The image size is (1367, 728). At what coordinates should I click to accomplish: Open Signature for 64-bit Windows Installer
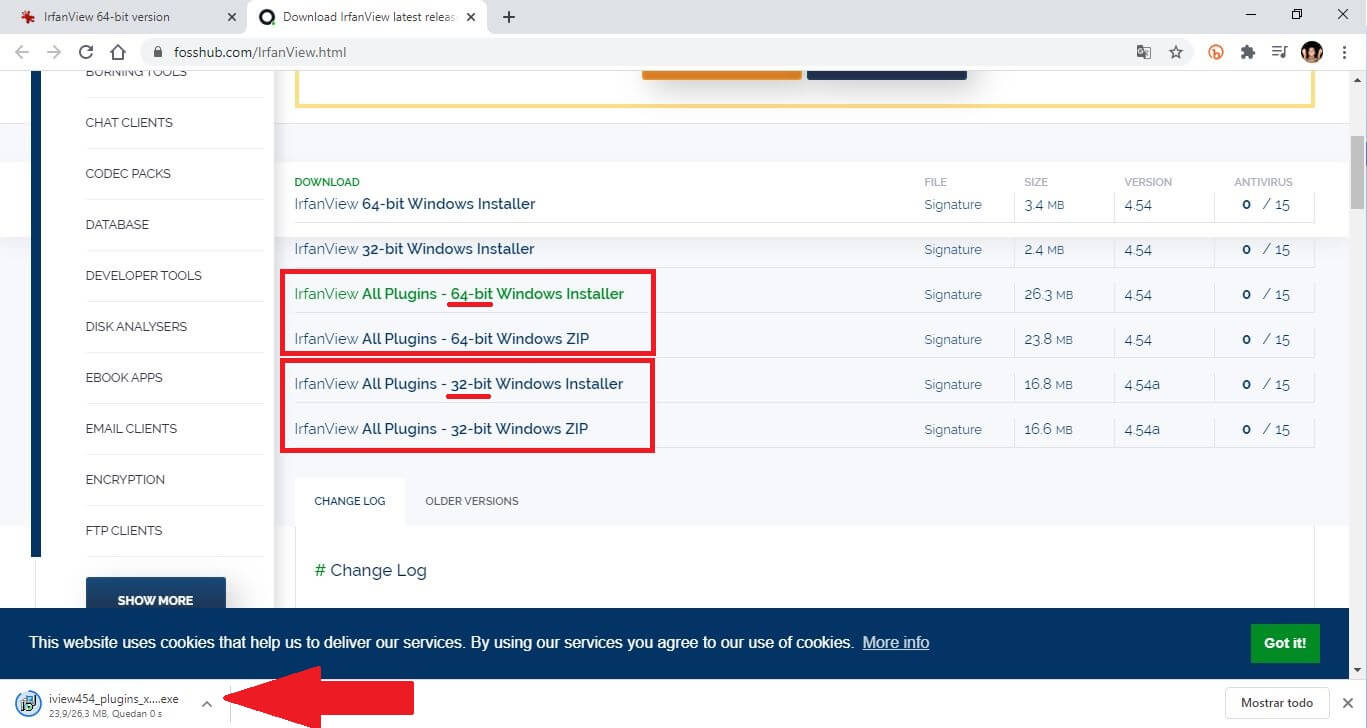(x=953, y=205)
